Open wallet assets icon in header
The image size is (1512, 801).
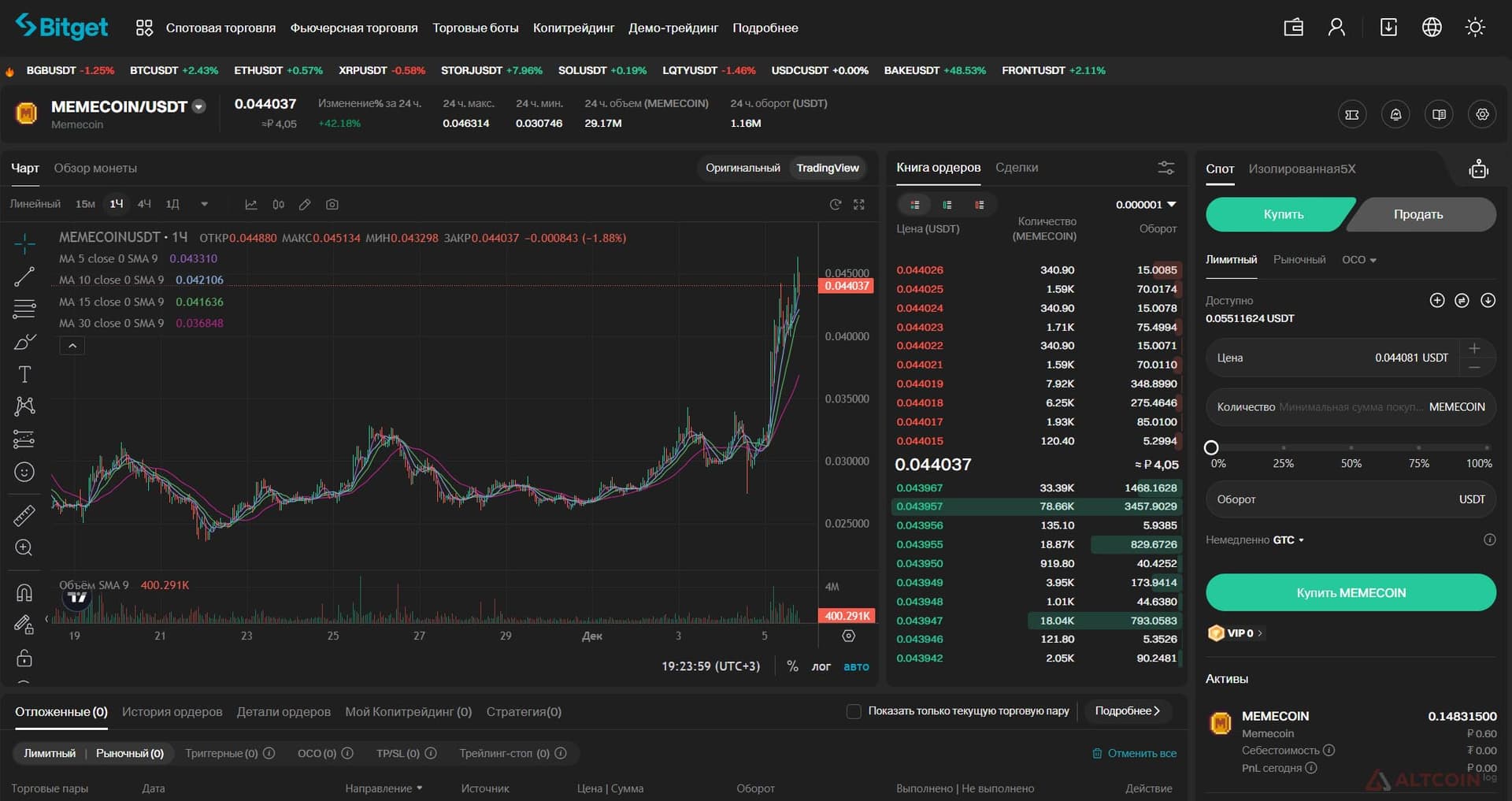click(1293, 28)
